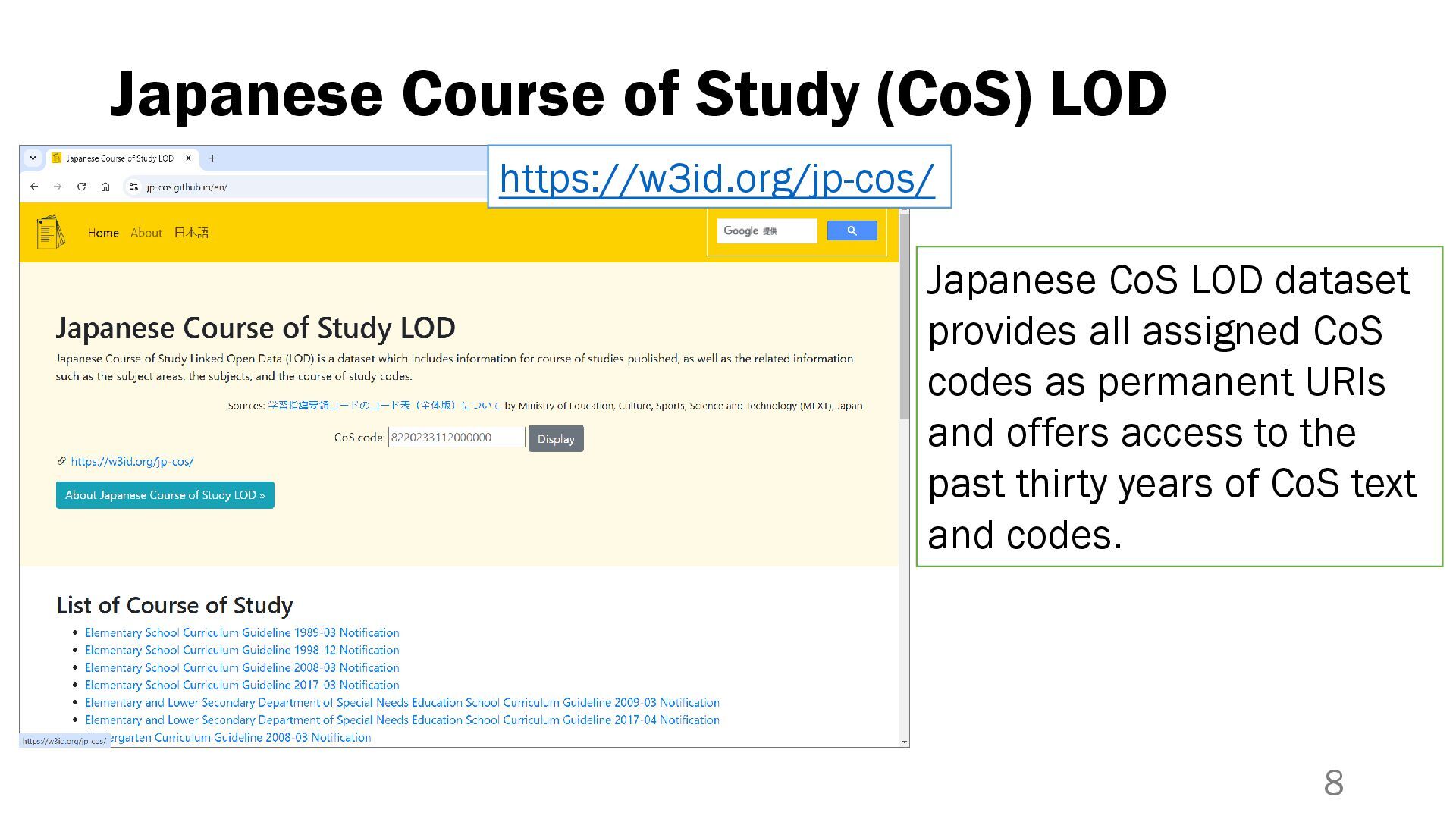This screenshot has width=1456, height=819.
Task: Switch to 日本語 language menu item
Action: coord(191,233)
